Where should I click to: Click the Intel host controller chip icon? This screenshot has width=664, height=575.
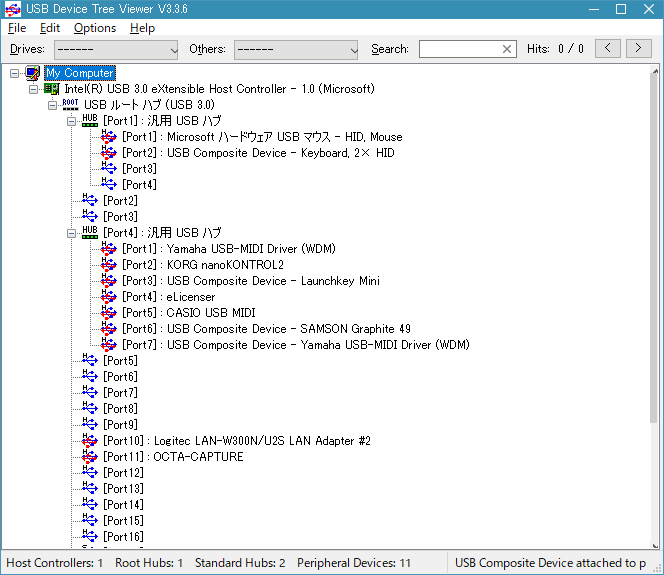(52, 89)
